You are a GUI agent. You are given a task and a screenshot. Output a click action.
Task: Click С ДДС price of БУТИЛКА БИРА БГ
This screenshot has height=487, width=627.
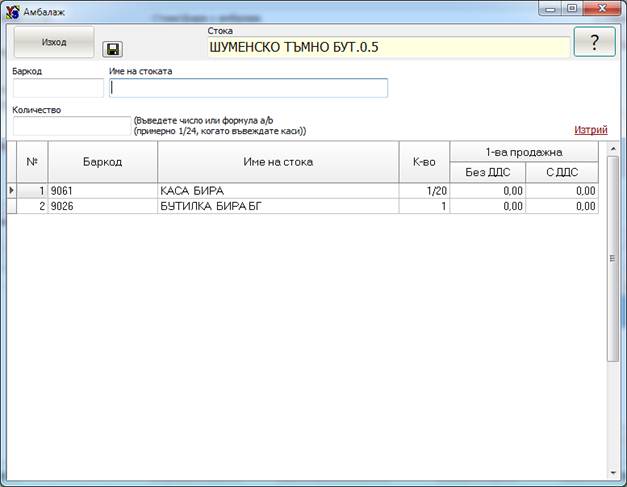[562, 206]
